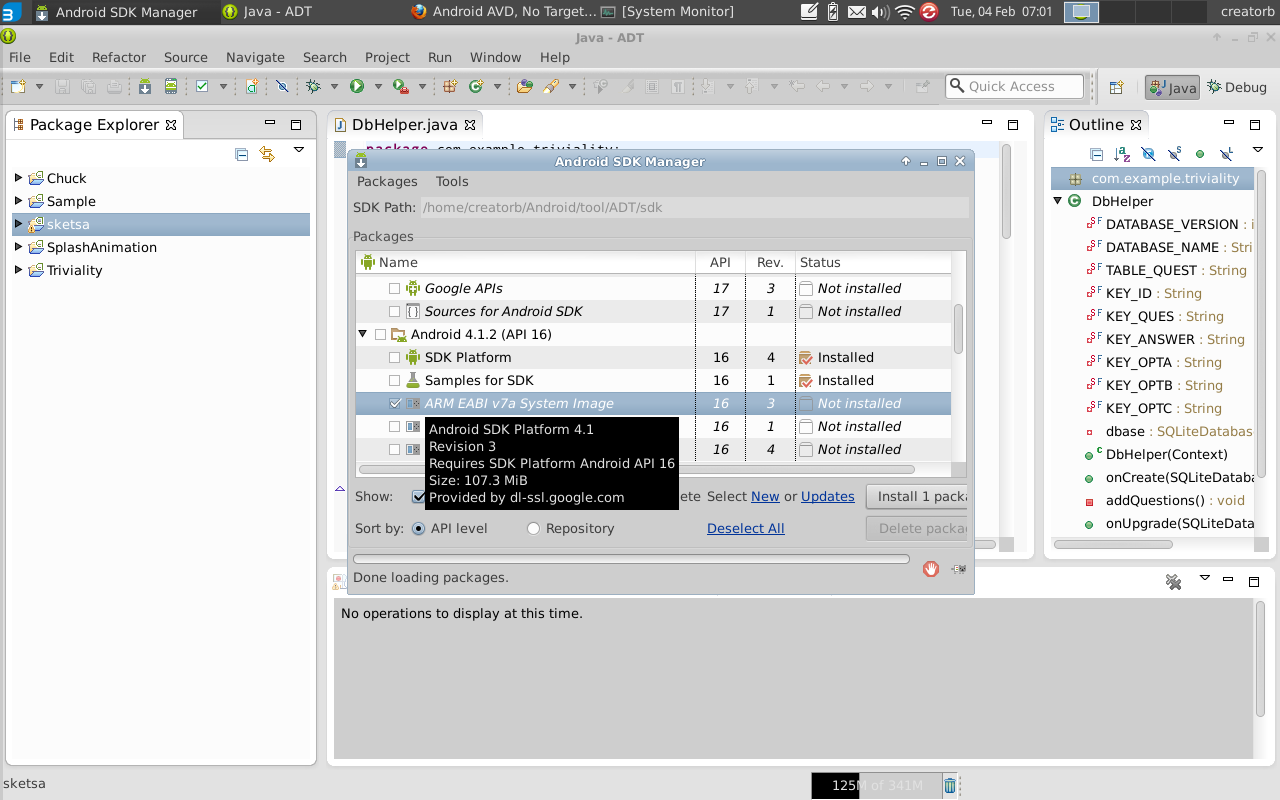Toggle Hide Fields in Outline view
Viewport: 1280px width, 800px height.
pyautogui.click(x=1148, y=154)
